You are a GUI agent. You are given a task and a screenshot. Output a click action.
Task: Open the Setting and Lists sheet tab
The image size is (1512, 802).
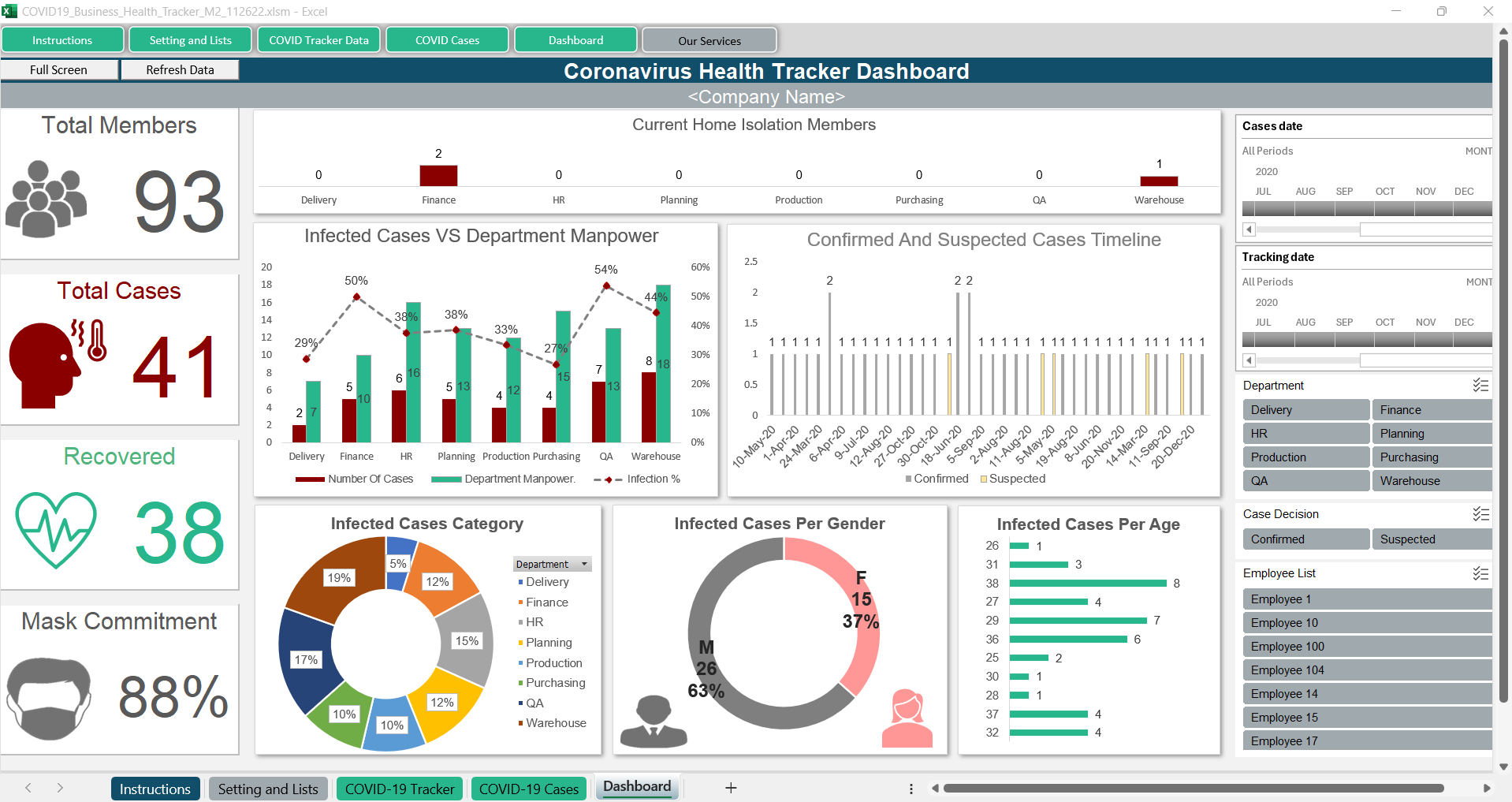coord(268,789)
